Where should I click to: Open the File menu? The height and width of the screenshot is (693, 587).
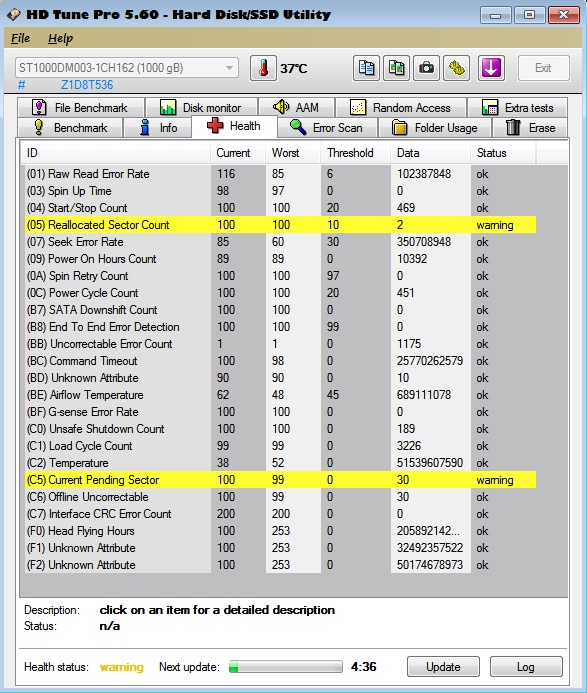[20, 38]
